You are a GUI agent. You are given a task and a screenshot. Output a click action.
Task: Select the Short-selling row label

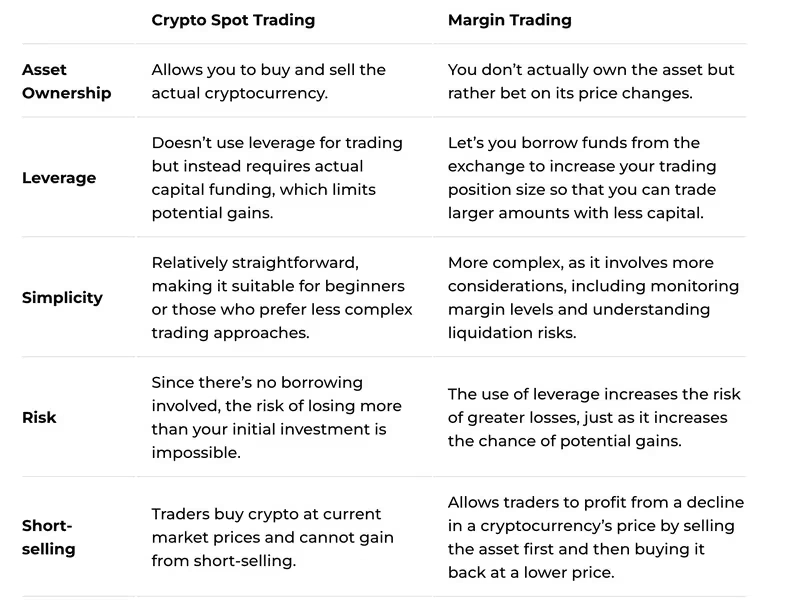pos(49,537)
